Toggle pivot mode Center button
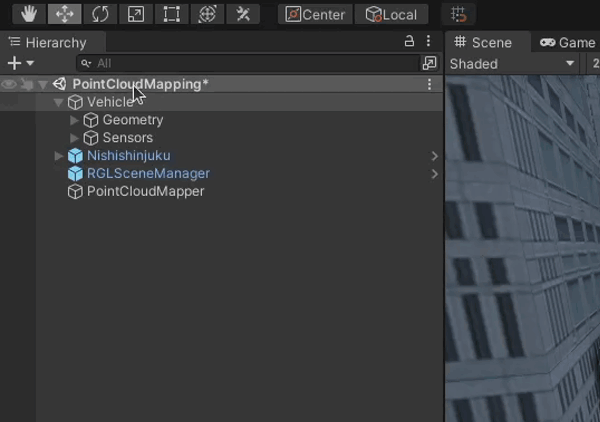This screenshot has width=600, height=422. pos(315,14)
